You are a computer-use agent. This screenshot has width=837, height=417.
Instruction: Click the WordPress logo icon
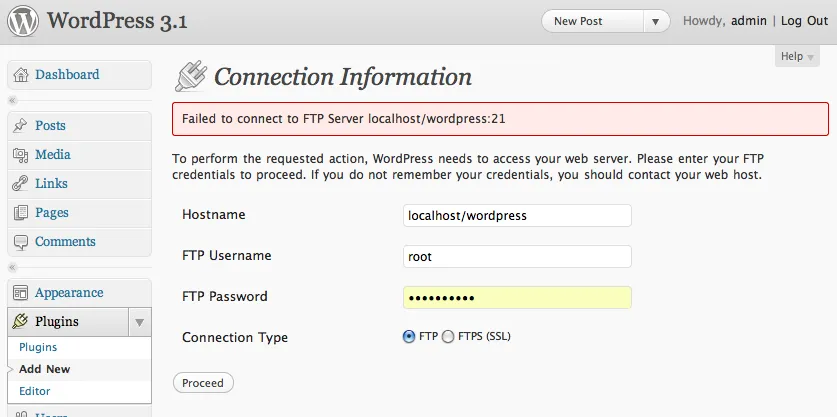(x=23, y=21)
